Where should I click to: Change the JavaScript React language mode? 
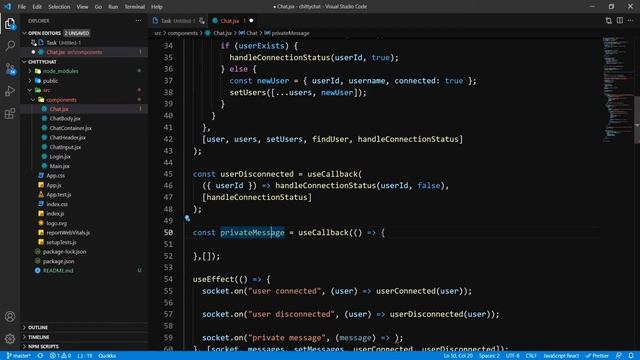(x=561, y=356)
